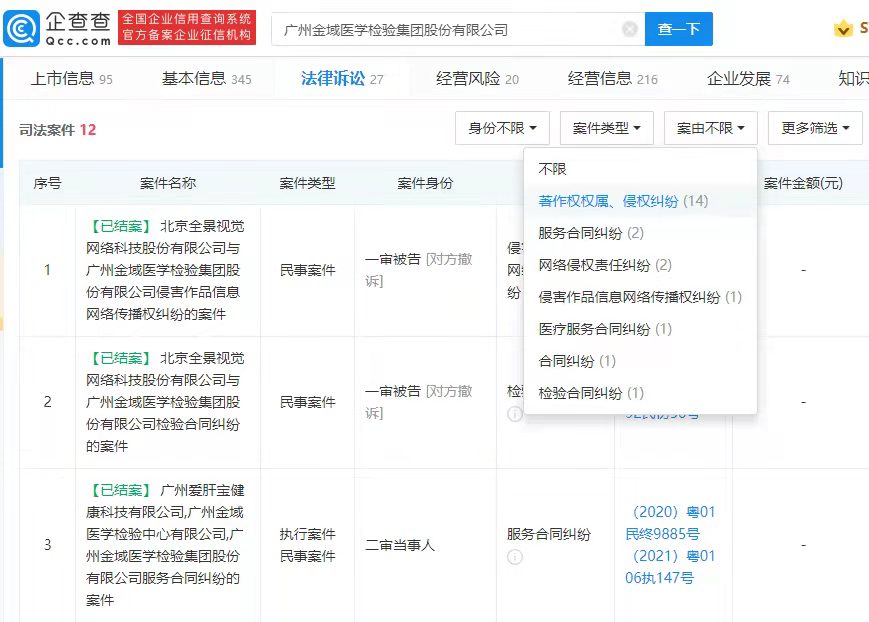Open row 3 case 广州爱肝宝健康科技 服务合同纠纷

[x=165, y=545]
